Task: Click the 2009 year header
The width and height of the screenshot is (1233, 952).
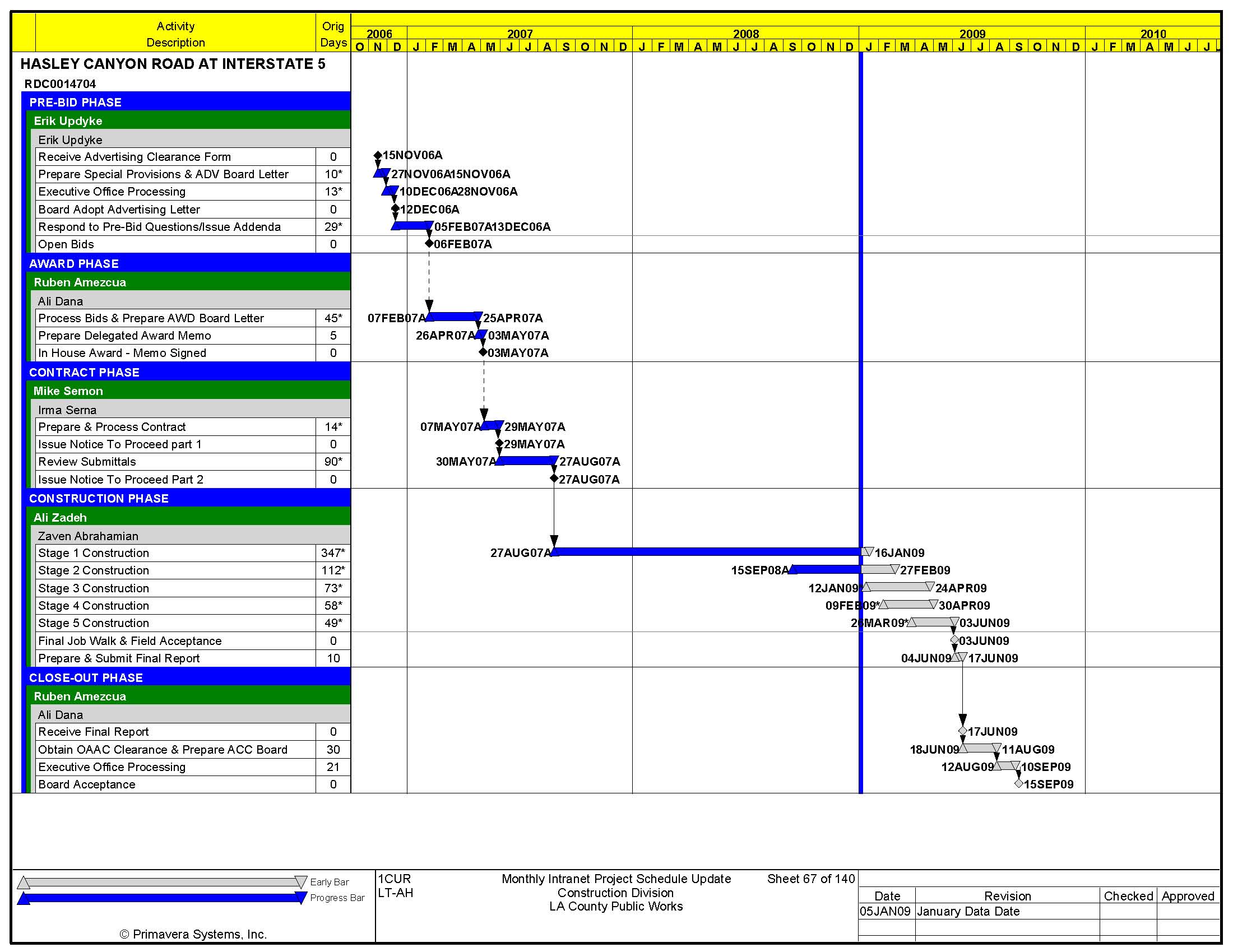Action: click(972, 34)
